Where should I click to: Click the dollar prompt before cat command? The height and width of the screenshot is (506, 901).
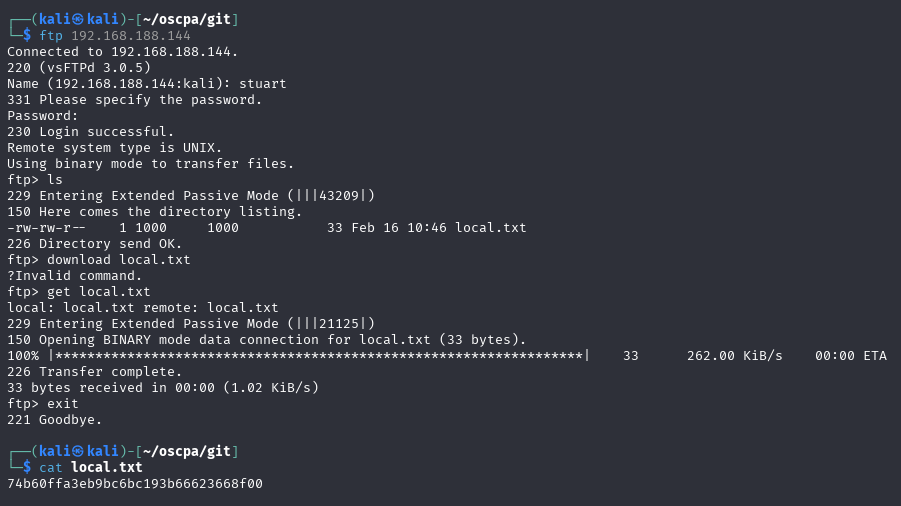click(x=27, y=468)
